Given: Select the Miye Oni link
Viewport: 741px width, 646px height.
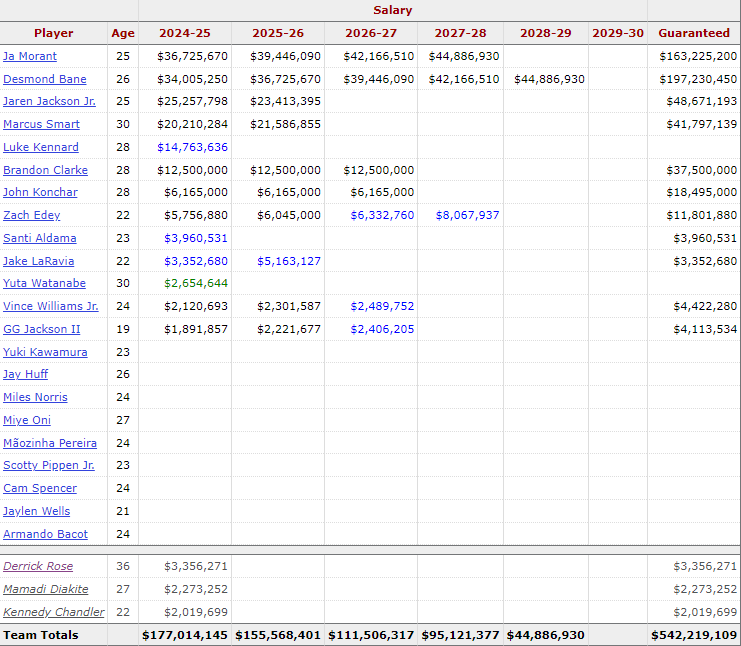Looking at the screenshot, I should [x=27, y=420].
